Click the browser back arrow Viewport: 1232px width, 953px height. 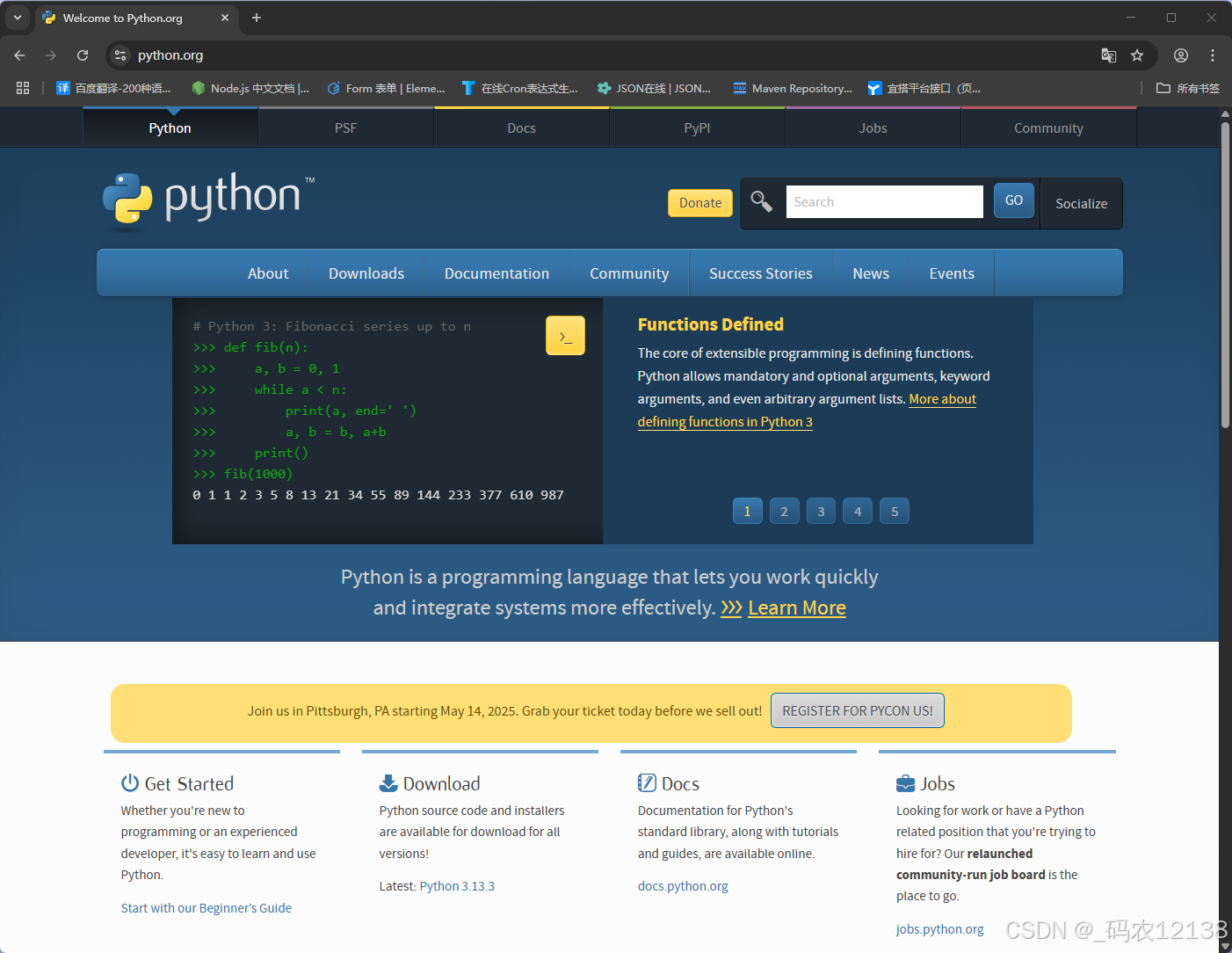click(19, 55)
